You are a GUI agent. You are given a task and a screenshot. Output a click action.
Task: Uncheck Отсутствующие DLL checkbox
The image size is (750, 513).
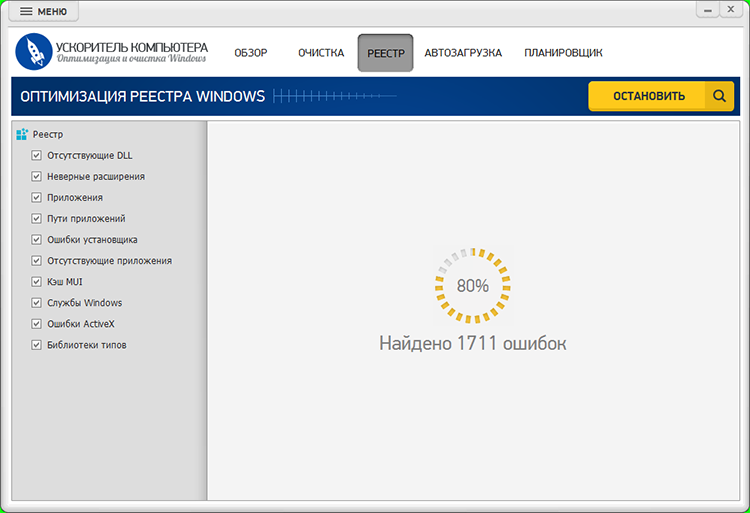click(37, 156)
